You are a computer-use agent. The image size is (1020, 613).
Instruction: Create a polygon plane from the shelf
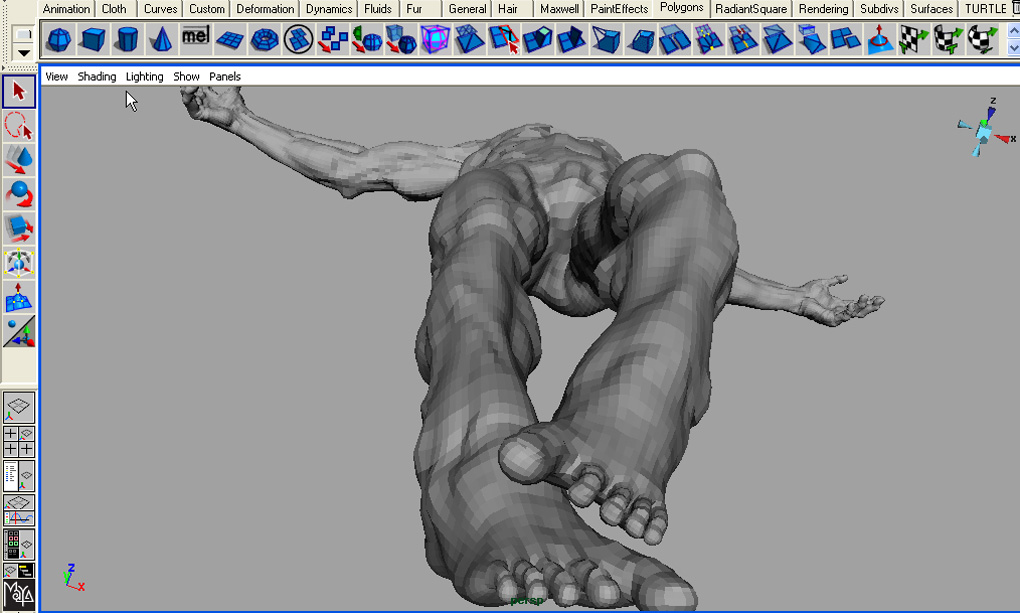tap(230, 39)
